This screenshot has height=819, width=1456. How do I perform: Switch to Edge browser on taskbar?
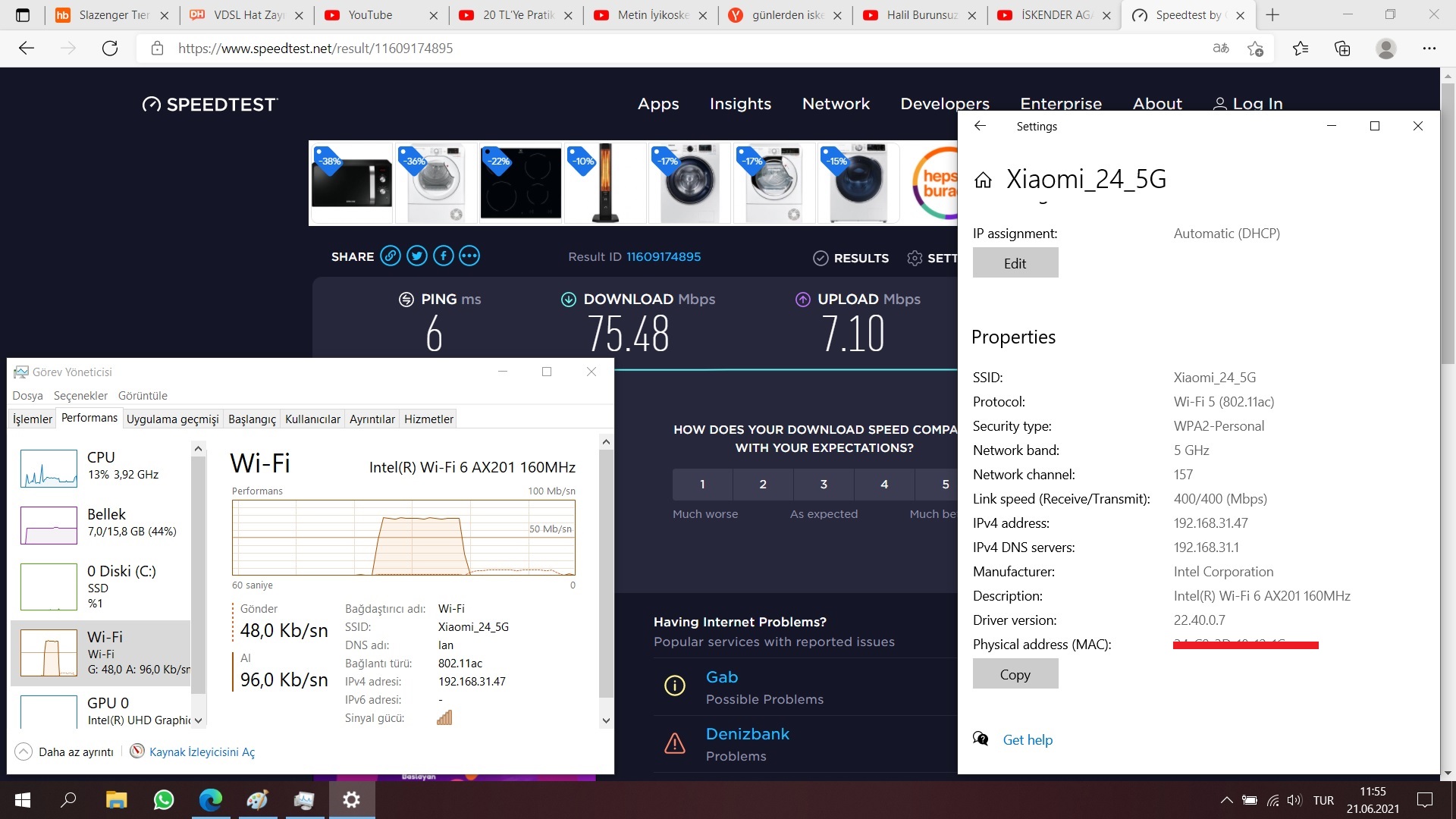210,800
